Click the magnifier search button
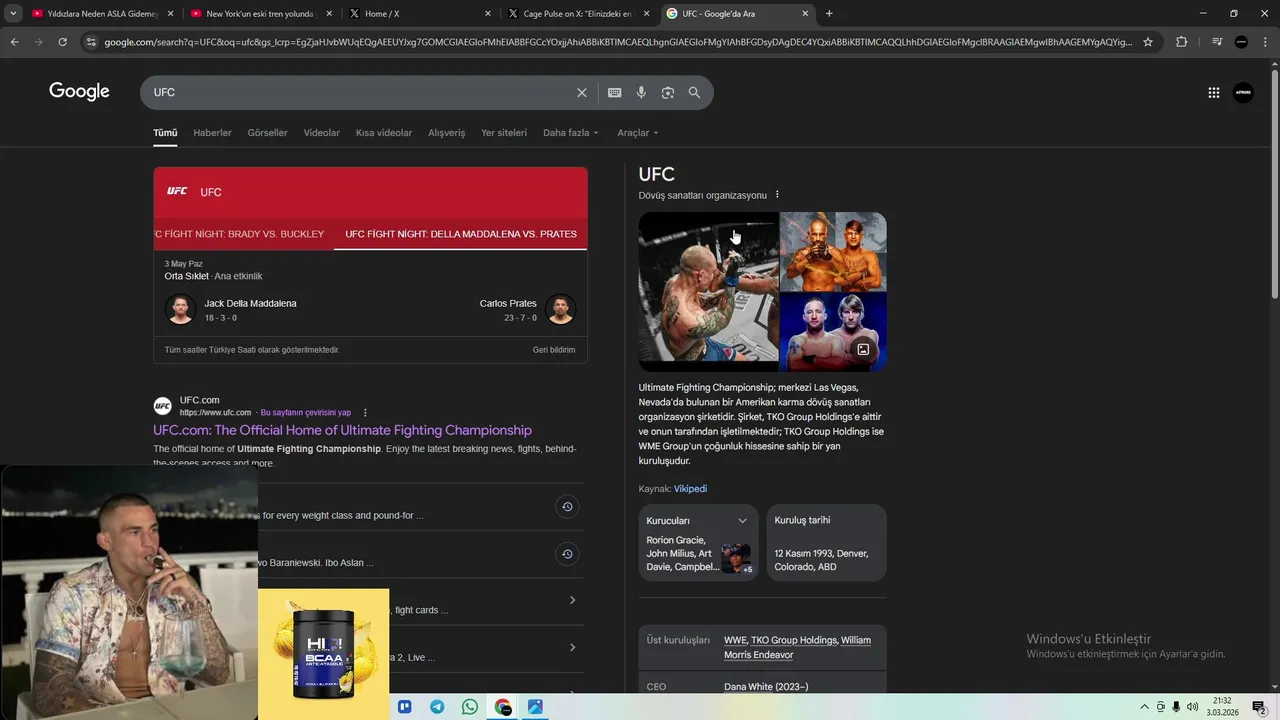The image size is (1280, 720). 694,92
